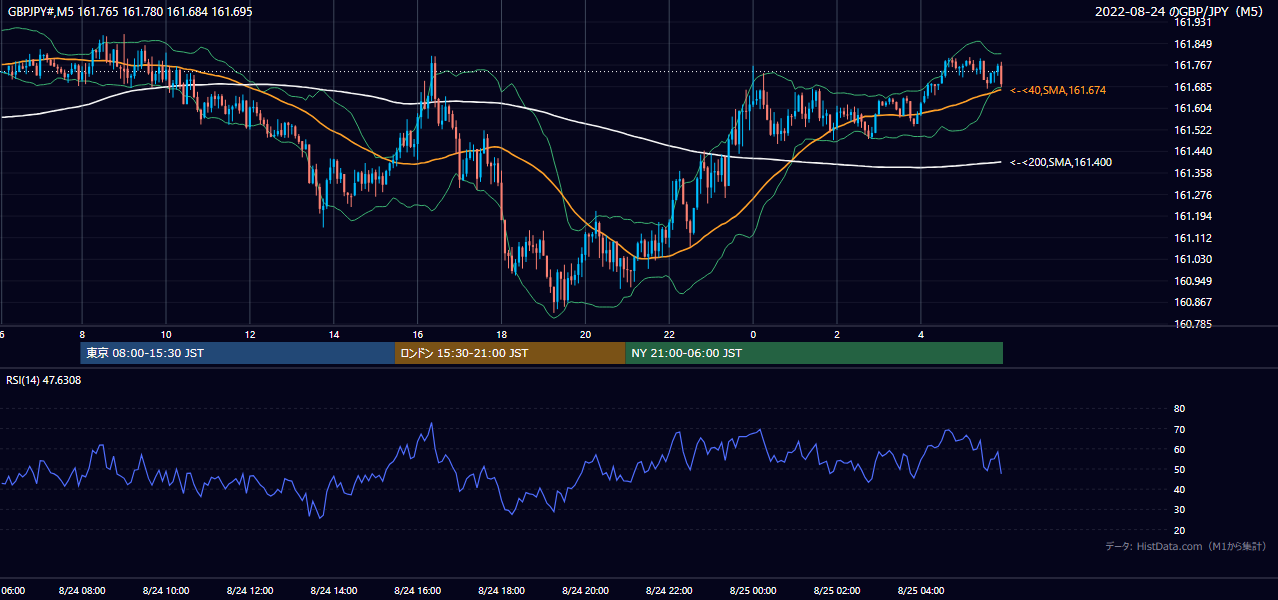Click the HistData.com data source credit
The width and height of the screenshot is (1278, 600).
1186,546
